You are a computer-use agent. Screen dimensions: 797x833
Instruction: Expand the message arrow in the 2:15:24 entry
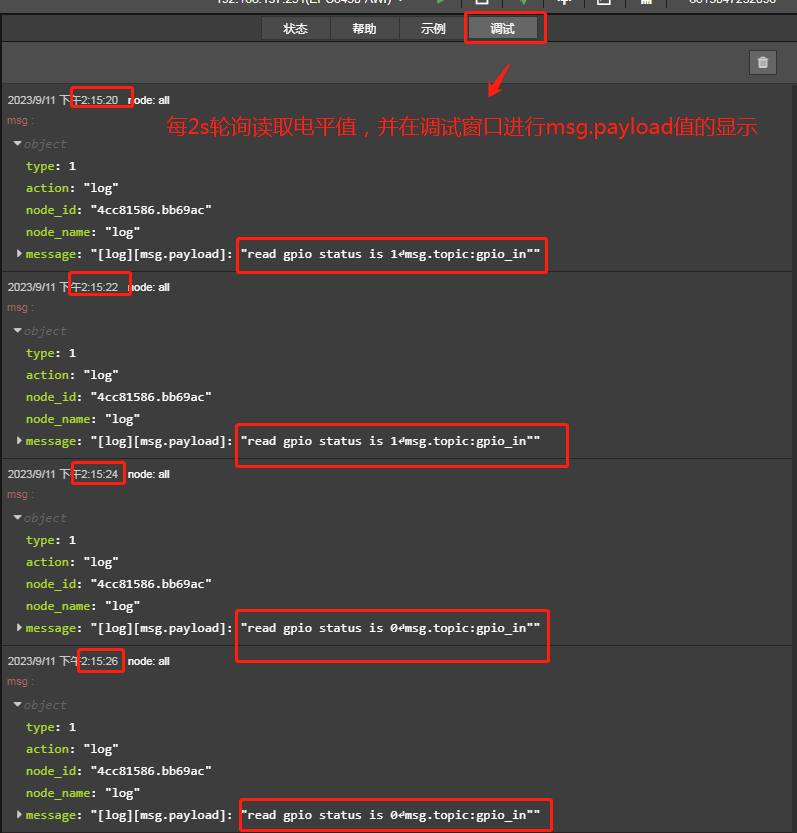20,628
